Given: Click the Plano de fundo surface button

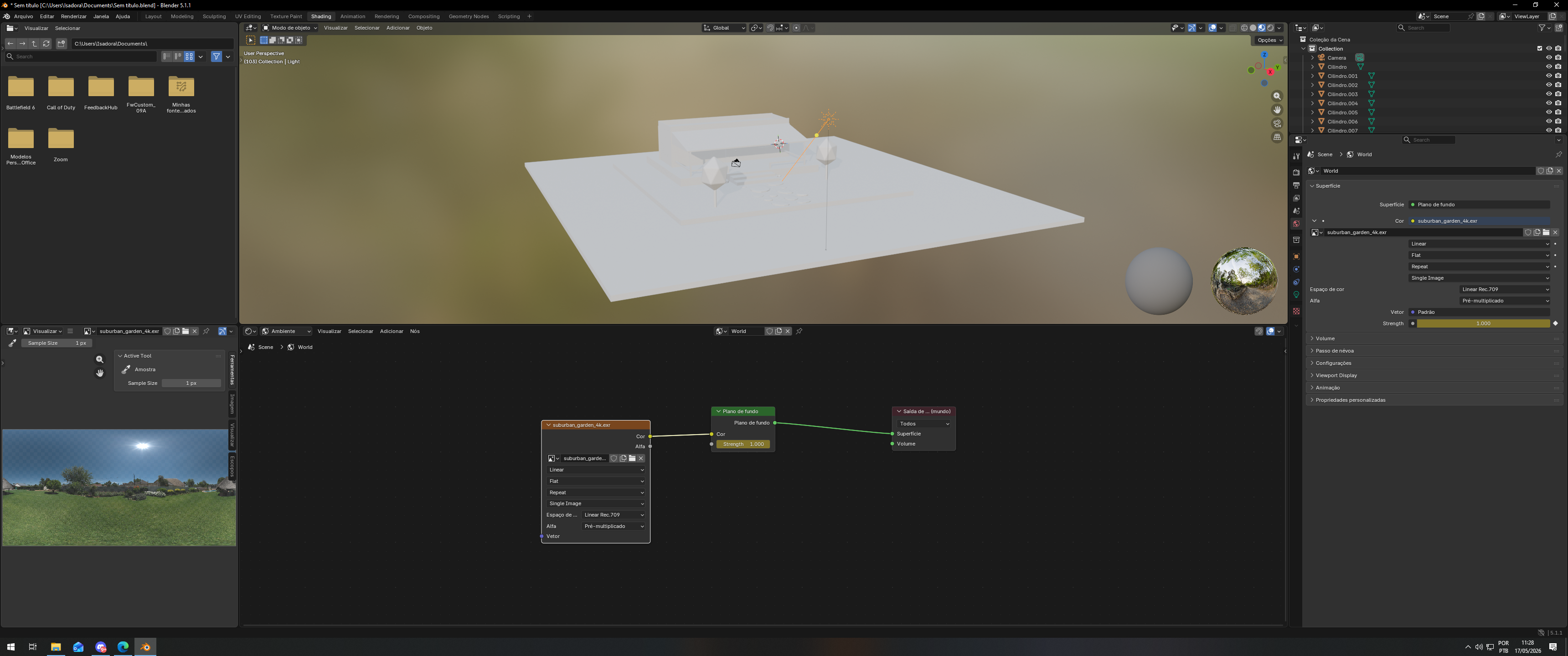Looking at the screenshot, I should coord(1480,205).
